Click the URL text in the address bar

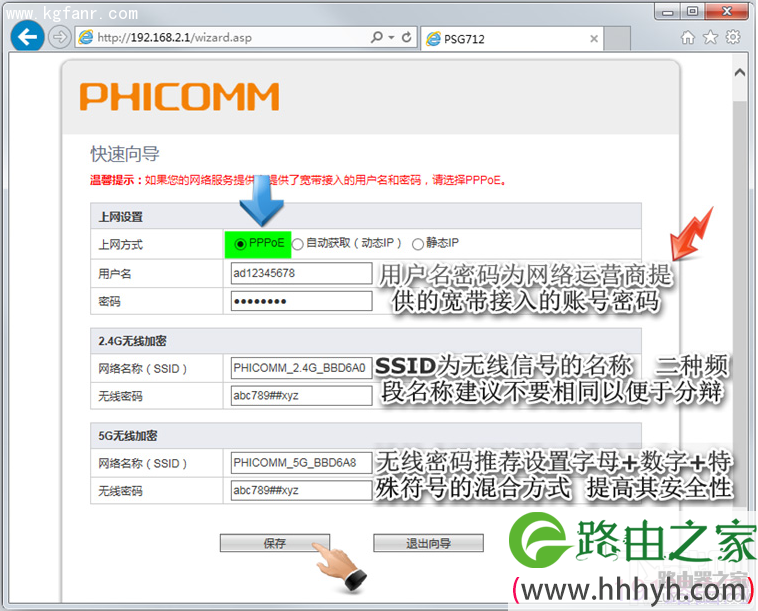point(175,37)
